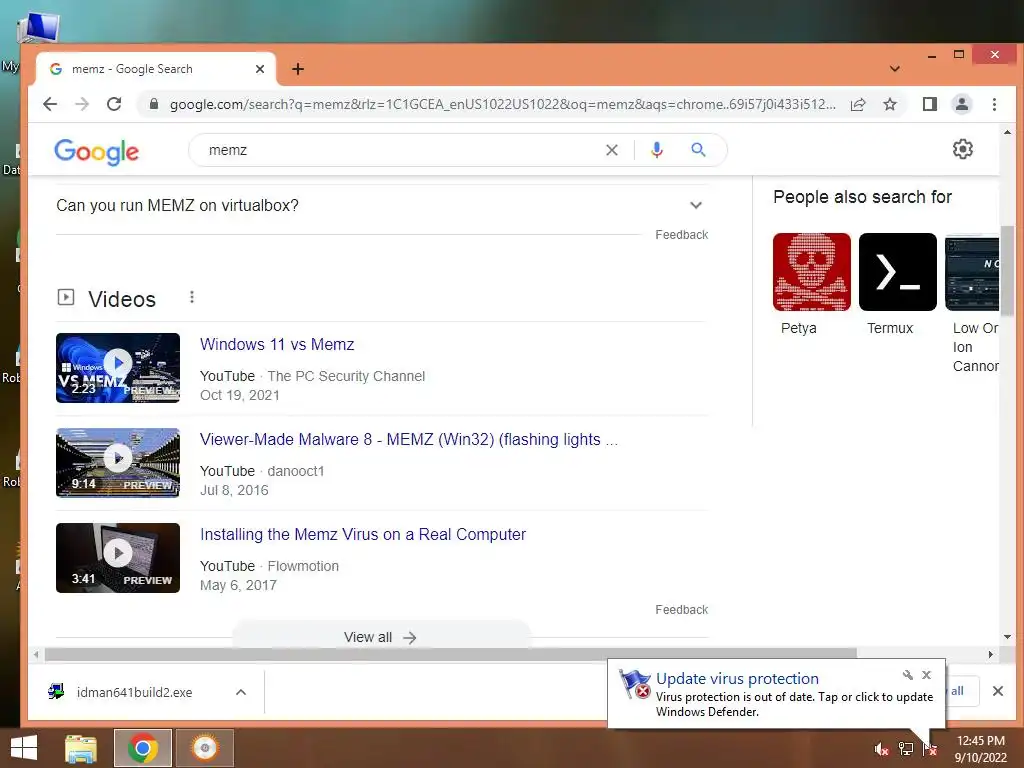Close the memz Google Search tab
1024x768 pixels.
point(260,69)
